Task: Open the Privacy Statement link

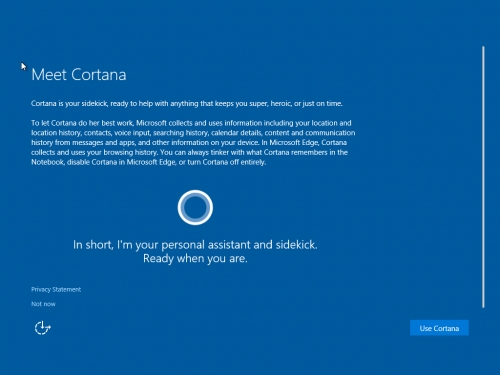Action: coord(56,289)
